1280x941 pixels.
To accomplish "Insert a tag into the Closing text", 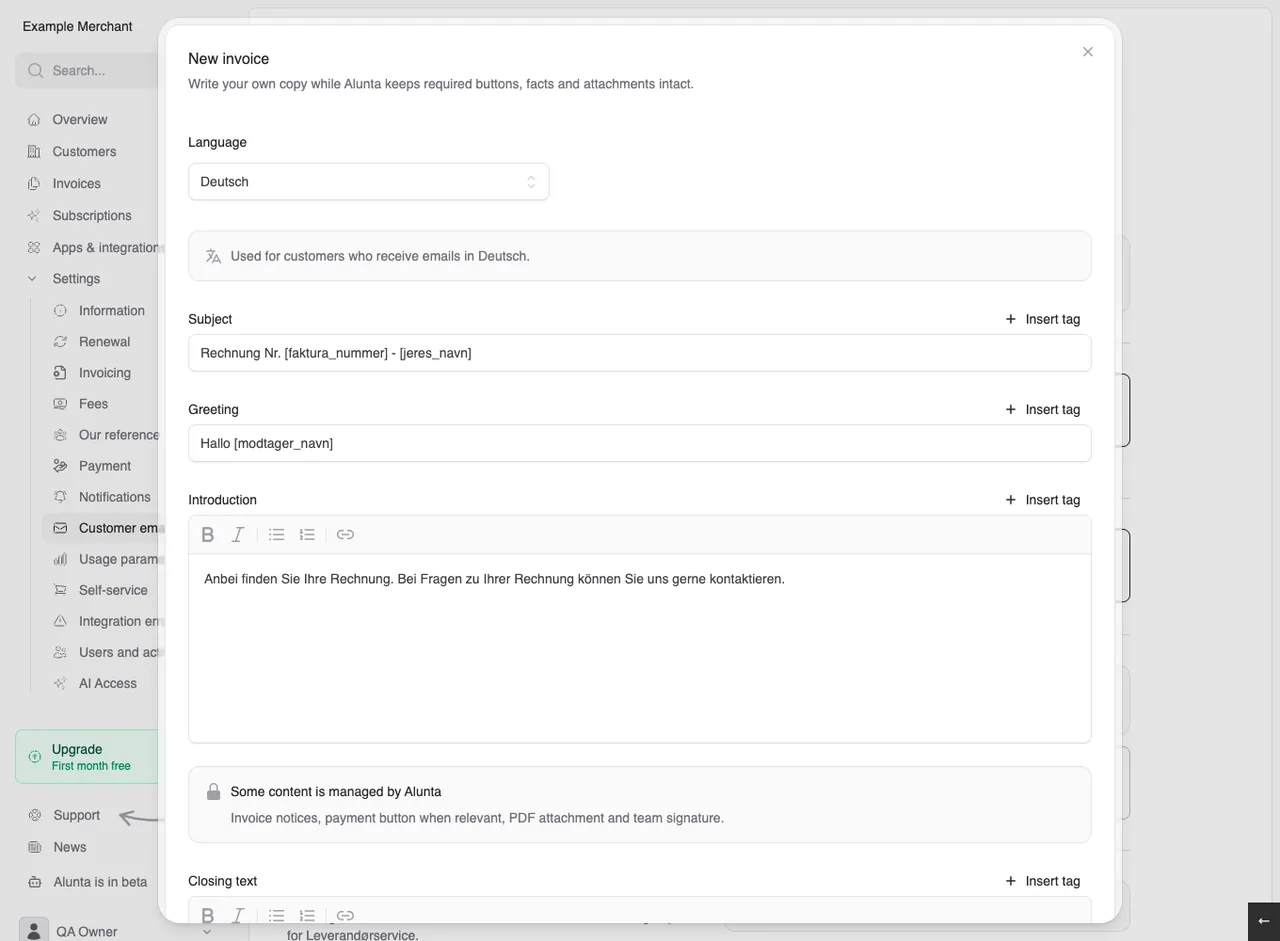I will pos(1042,881).
